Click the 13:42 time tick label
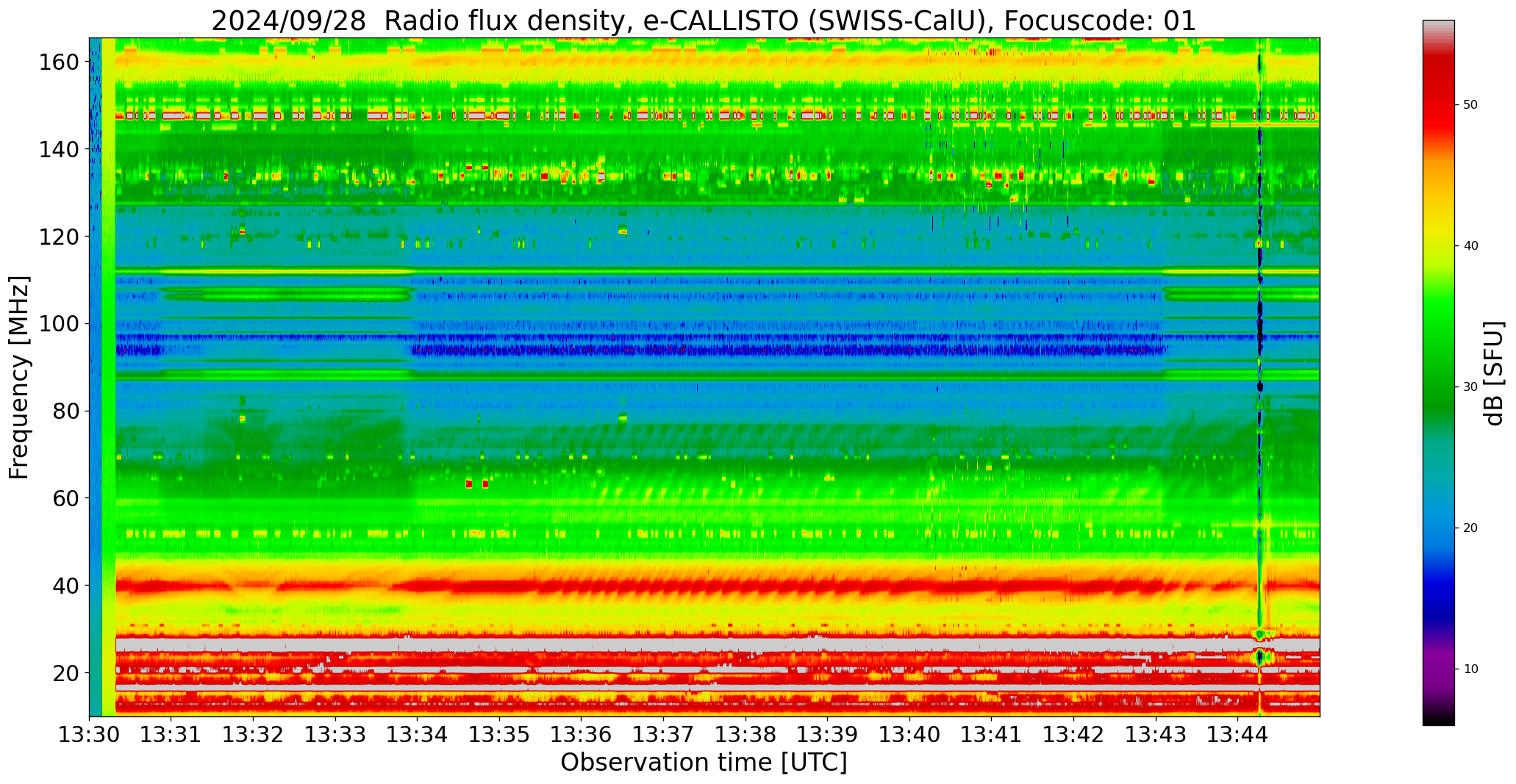This screenshot has width=1516, height=784. tap(1073, 736)
